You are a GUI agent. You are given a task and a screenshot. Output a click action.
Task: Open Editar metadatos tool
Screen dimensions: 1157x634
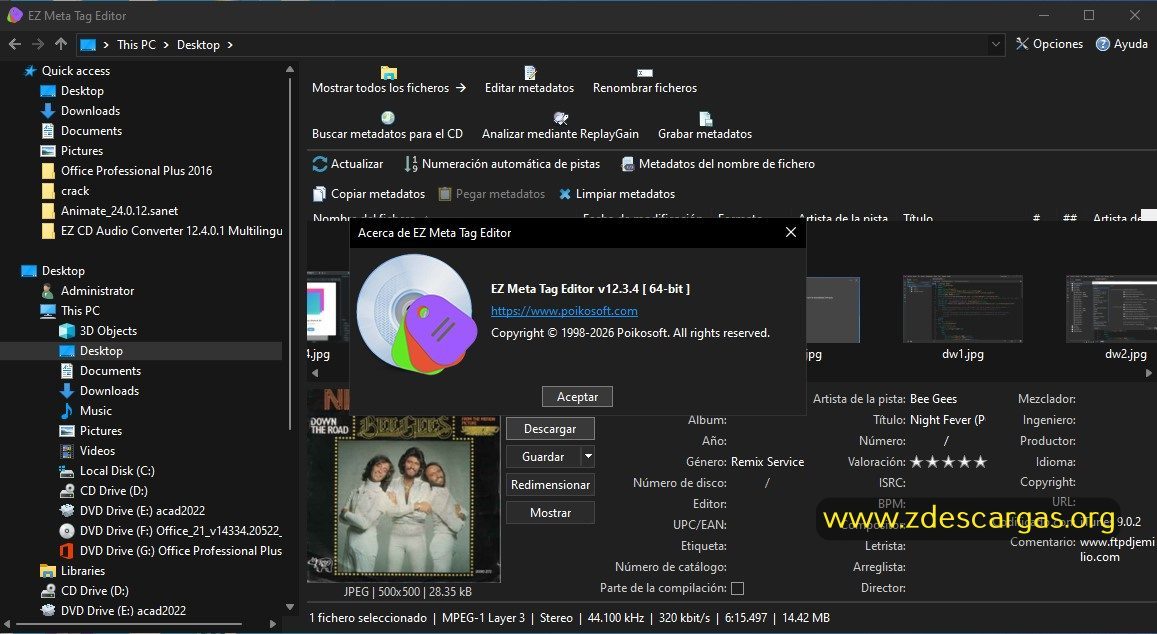[529, 80]
